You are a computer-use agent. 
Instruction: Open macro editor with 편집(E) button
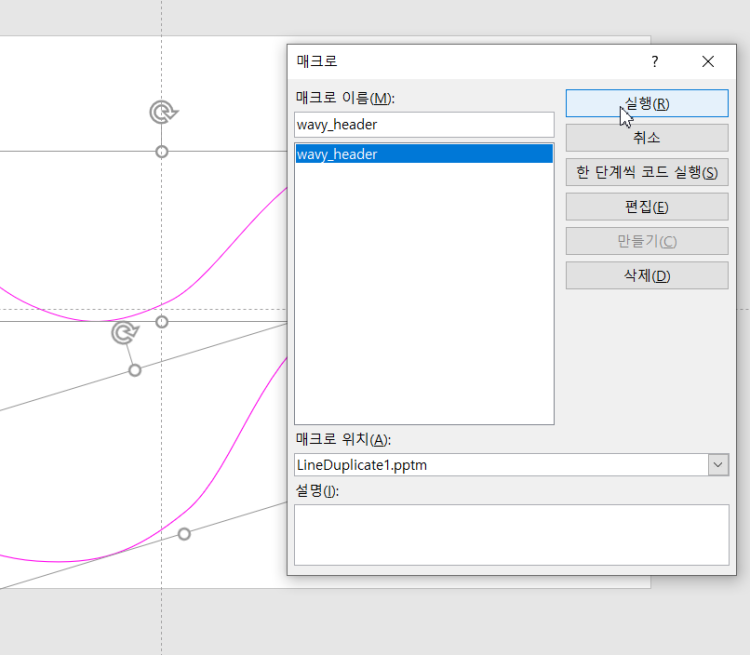click(647, 207)
